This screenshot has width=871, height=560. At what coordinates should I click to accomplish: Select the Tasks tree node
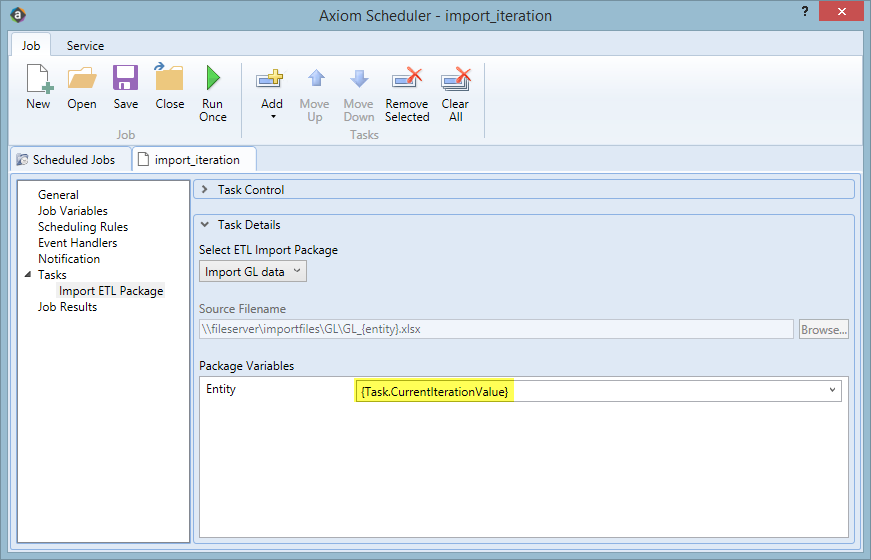click(52, 274)
